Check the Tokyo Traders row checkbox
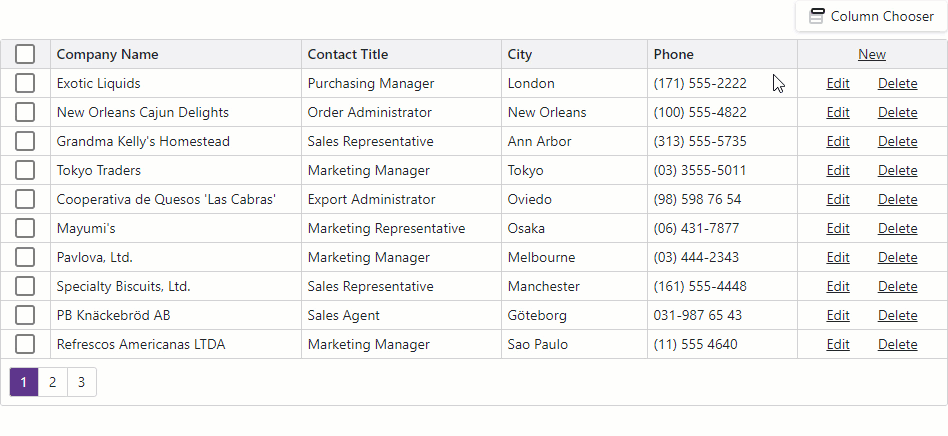This screenshot has width=948, height=436. coord(25,170)
